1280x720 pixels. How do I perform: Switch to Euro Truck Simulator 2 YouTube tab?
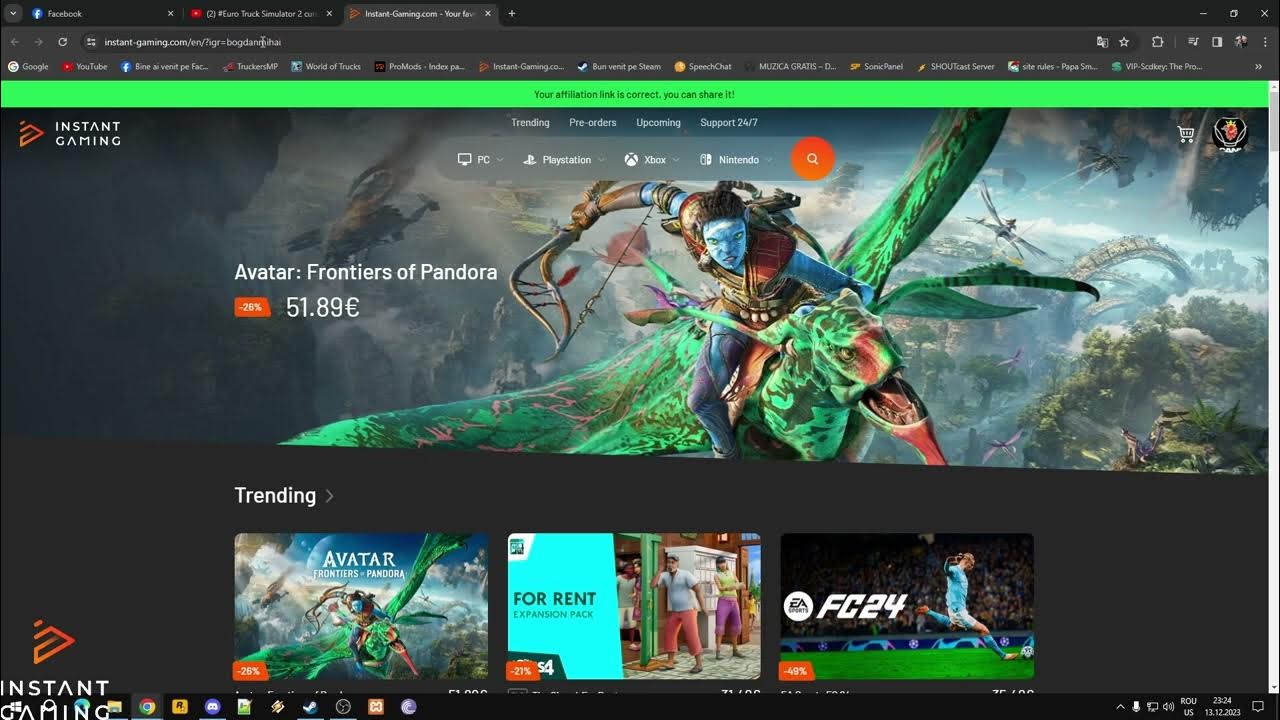click(x=262, y=14)
